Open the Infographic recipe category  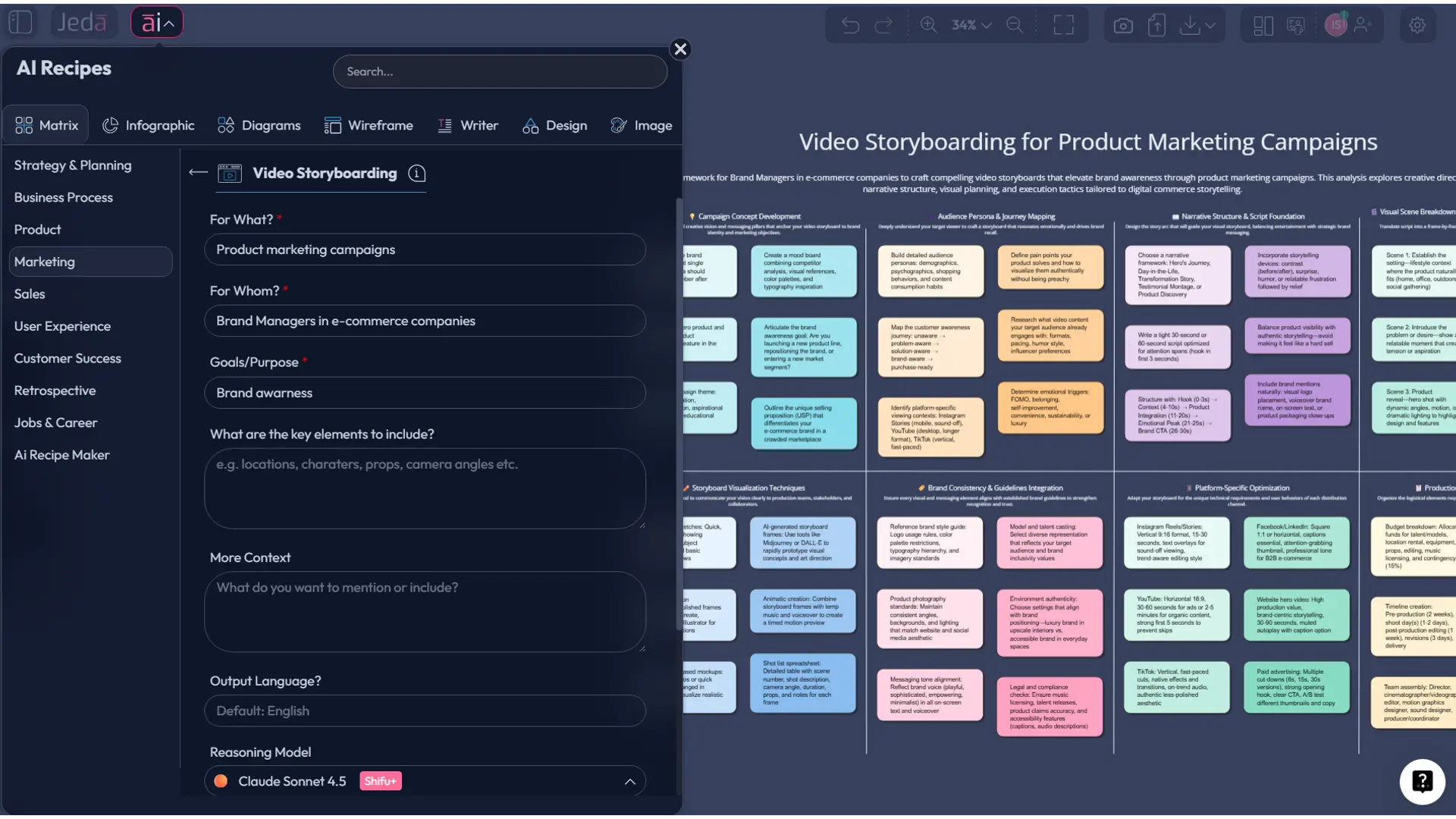click(x=149, y=125)
